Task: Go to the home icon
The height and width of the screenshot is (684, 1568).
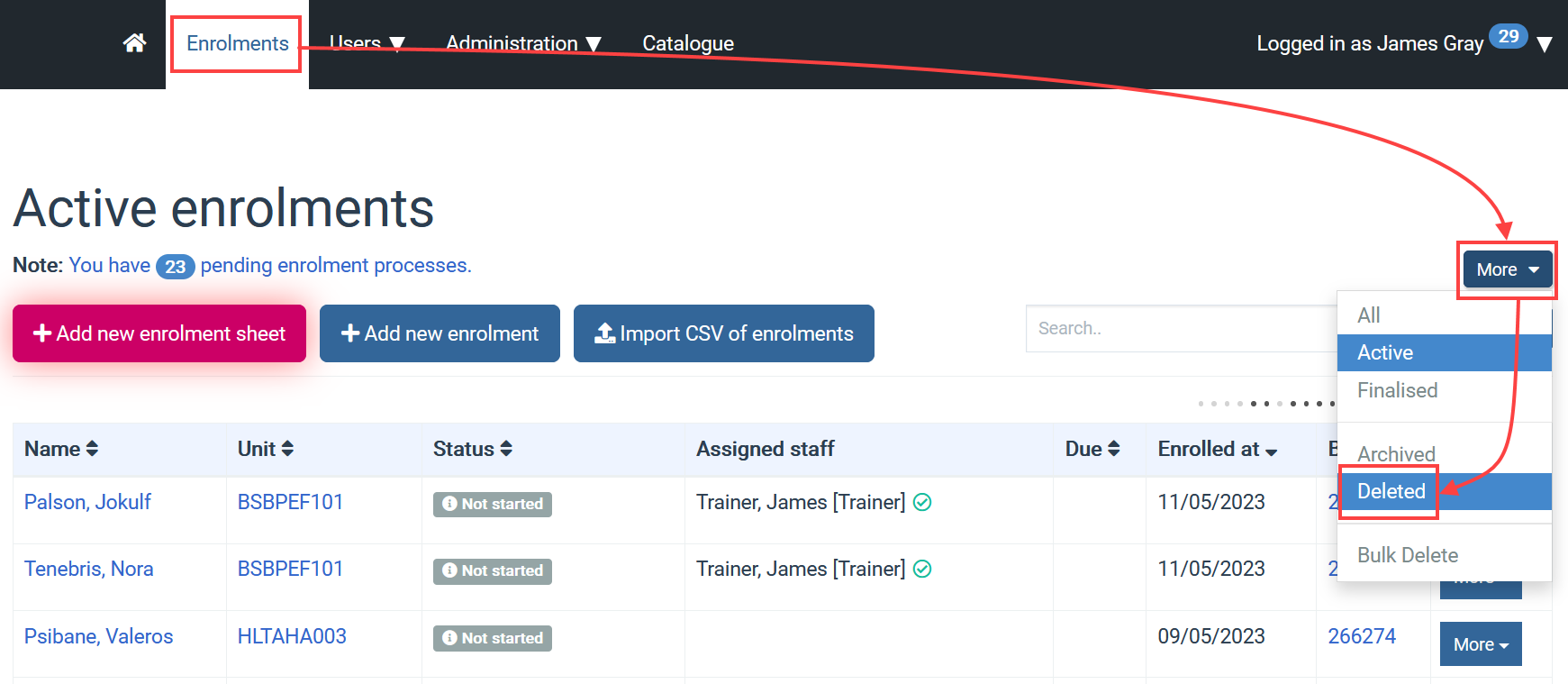Action: [134, 43]
